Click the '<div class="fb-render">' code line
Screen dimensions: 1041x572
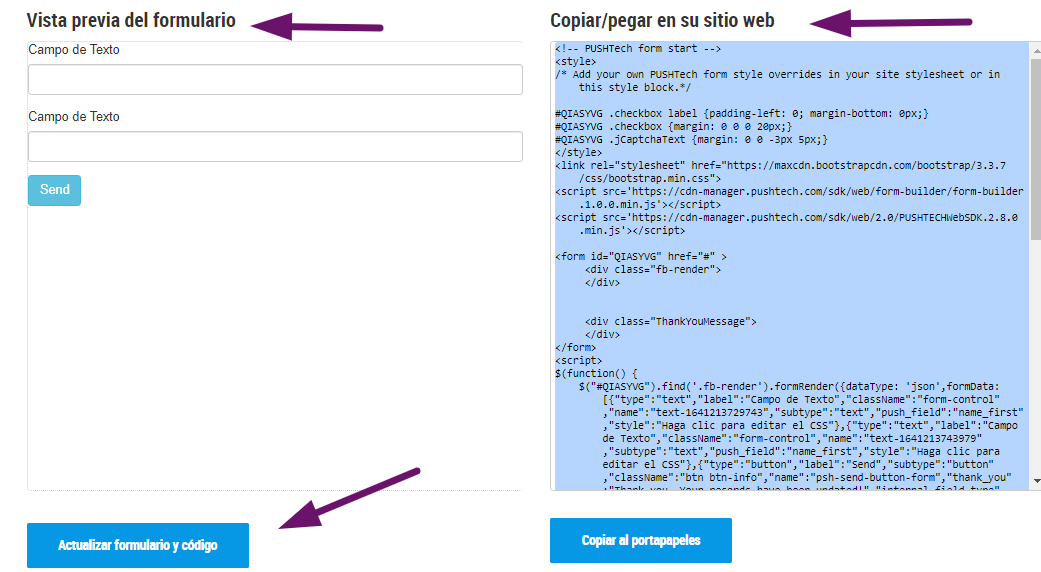pyautogui.click(x=653, y=269)
